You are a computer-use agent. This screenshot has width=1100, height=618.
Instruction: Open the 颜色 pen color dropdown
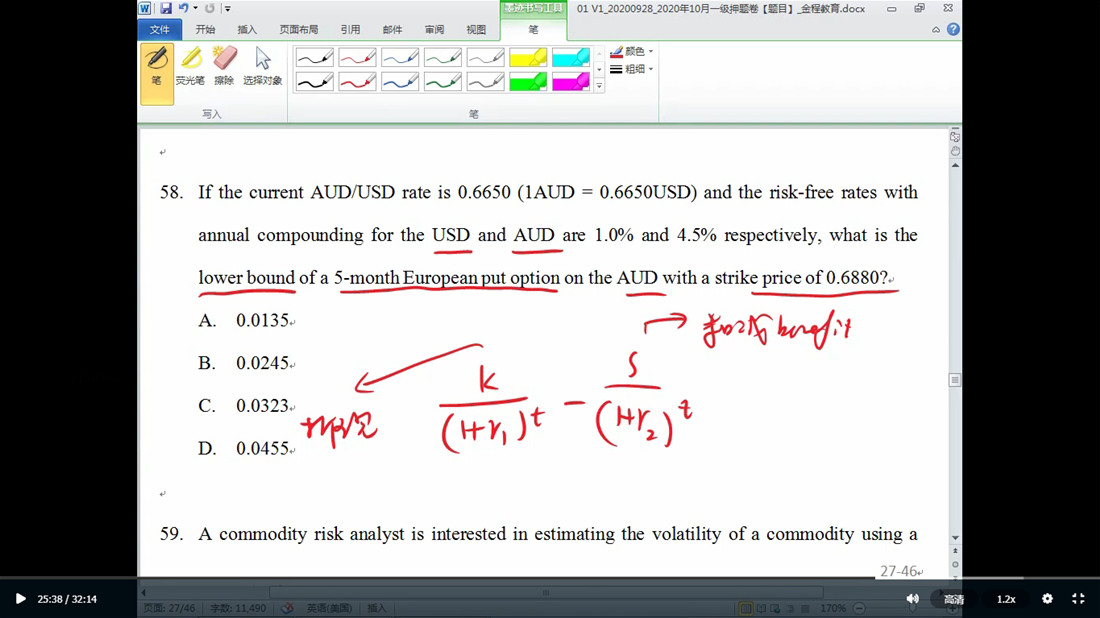(x=631, y=51)
